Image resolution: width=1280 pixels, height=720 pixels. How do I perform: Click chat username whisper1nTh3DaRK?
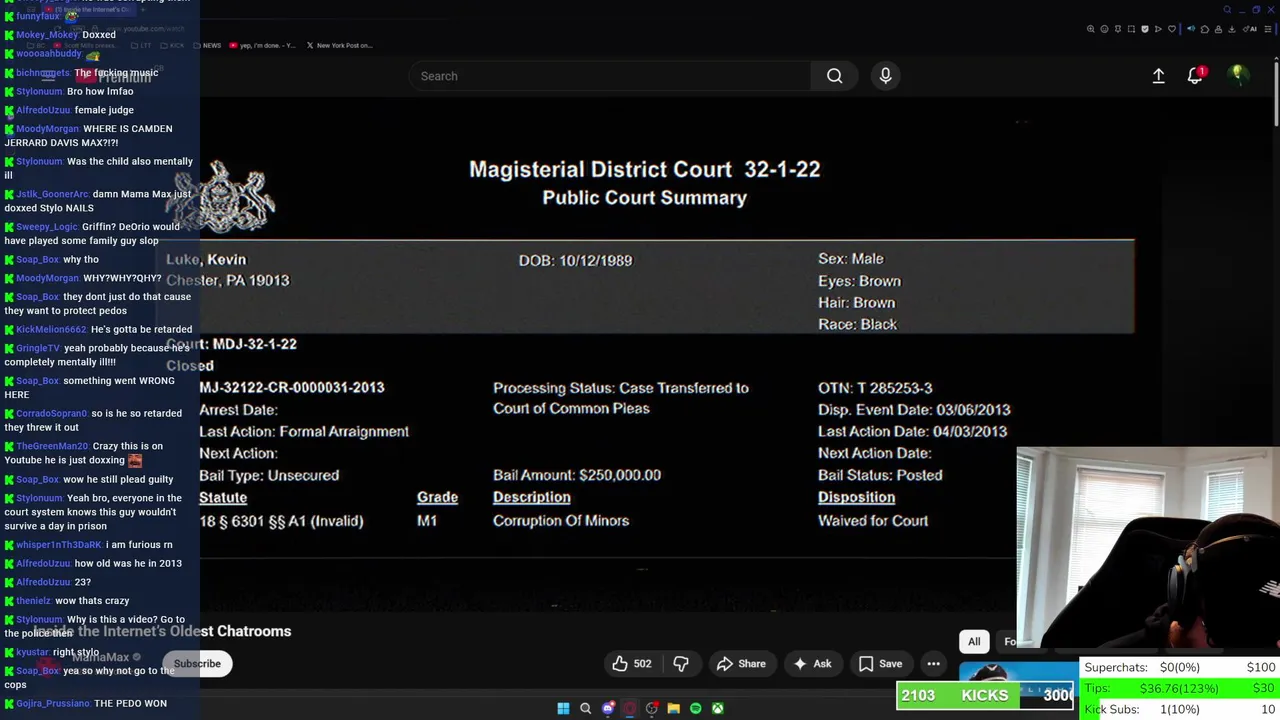59,545
